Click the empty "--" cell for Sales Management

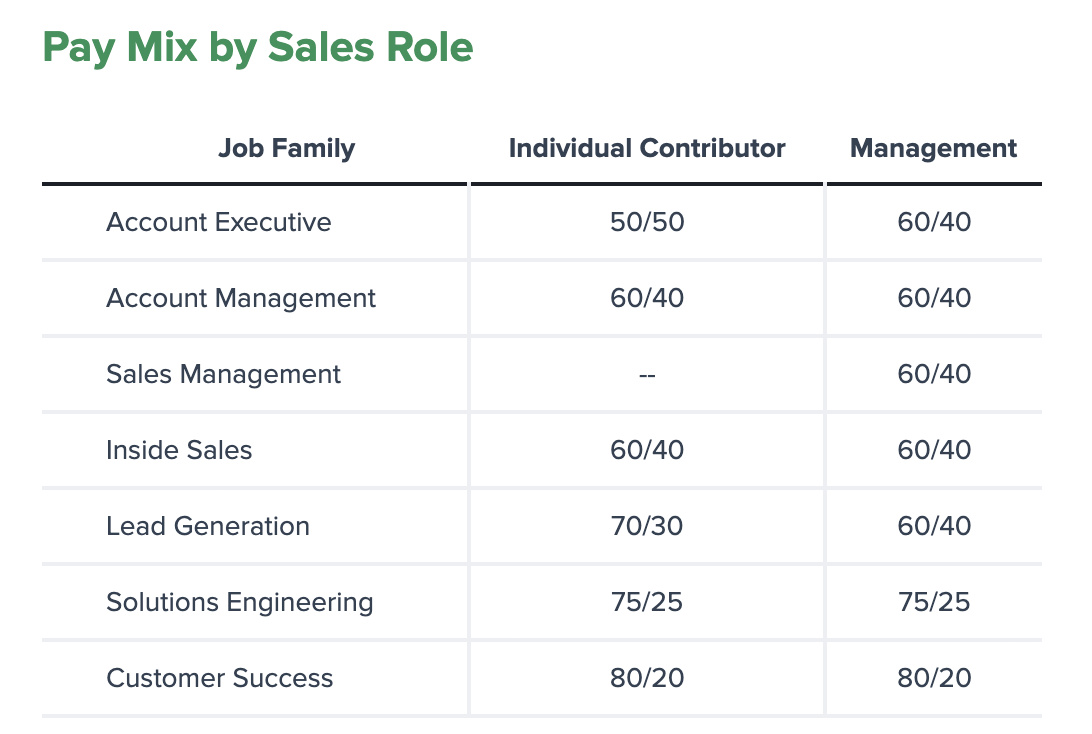647,375
